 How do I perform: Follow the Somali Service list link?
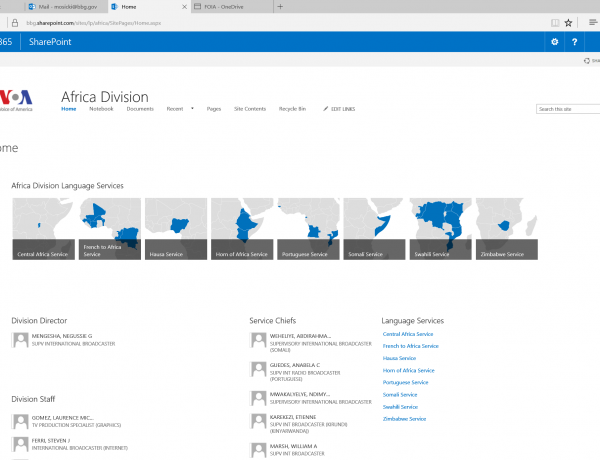pos(400,395)
